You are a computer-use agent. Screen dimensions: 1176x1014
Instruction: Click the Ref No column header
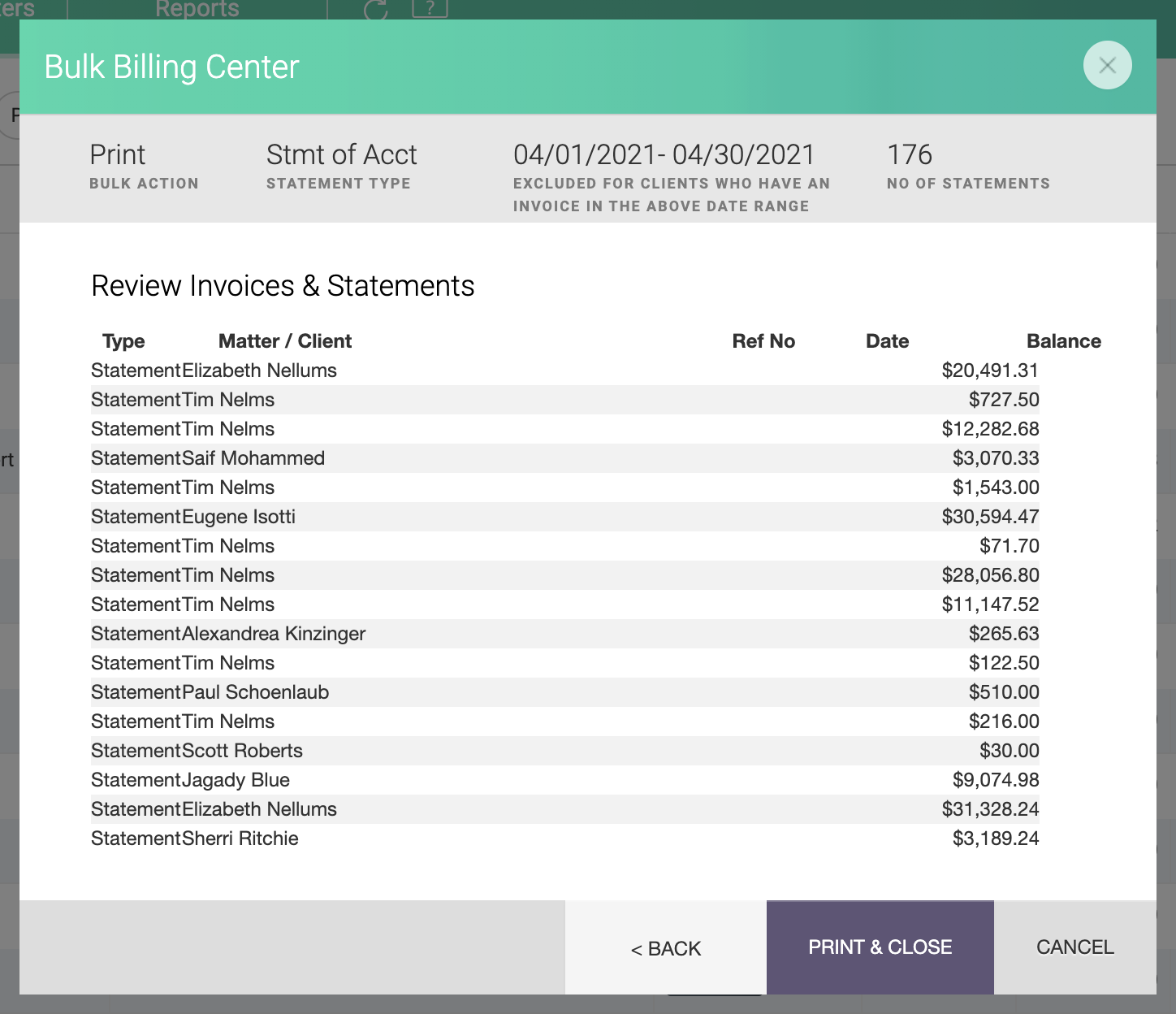coord(763,341)
